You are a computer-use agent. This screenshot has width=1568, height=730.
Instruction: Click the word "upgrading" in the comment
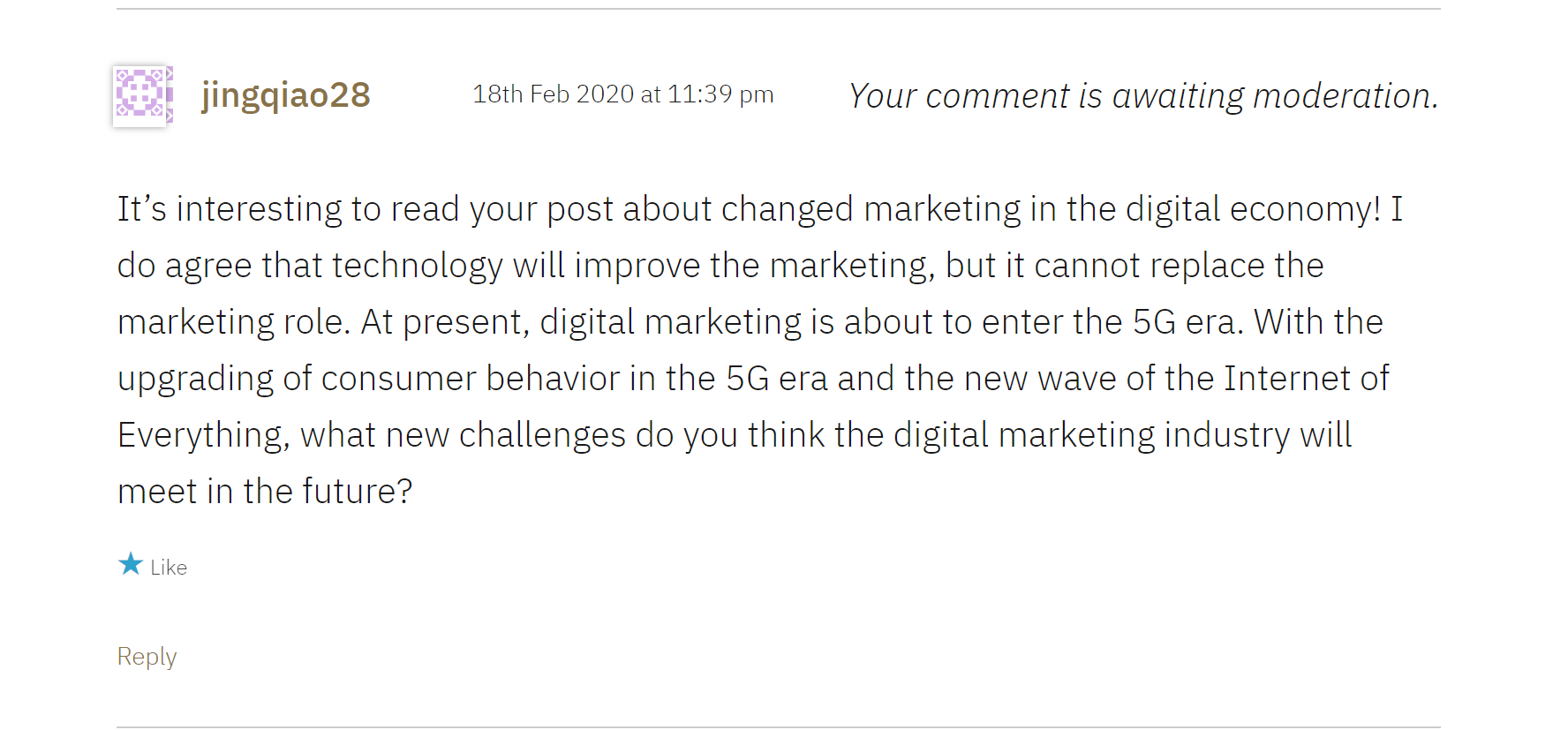(195, 379)
